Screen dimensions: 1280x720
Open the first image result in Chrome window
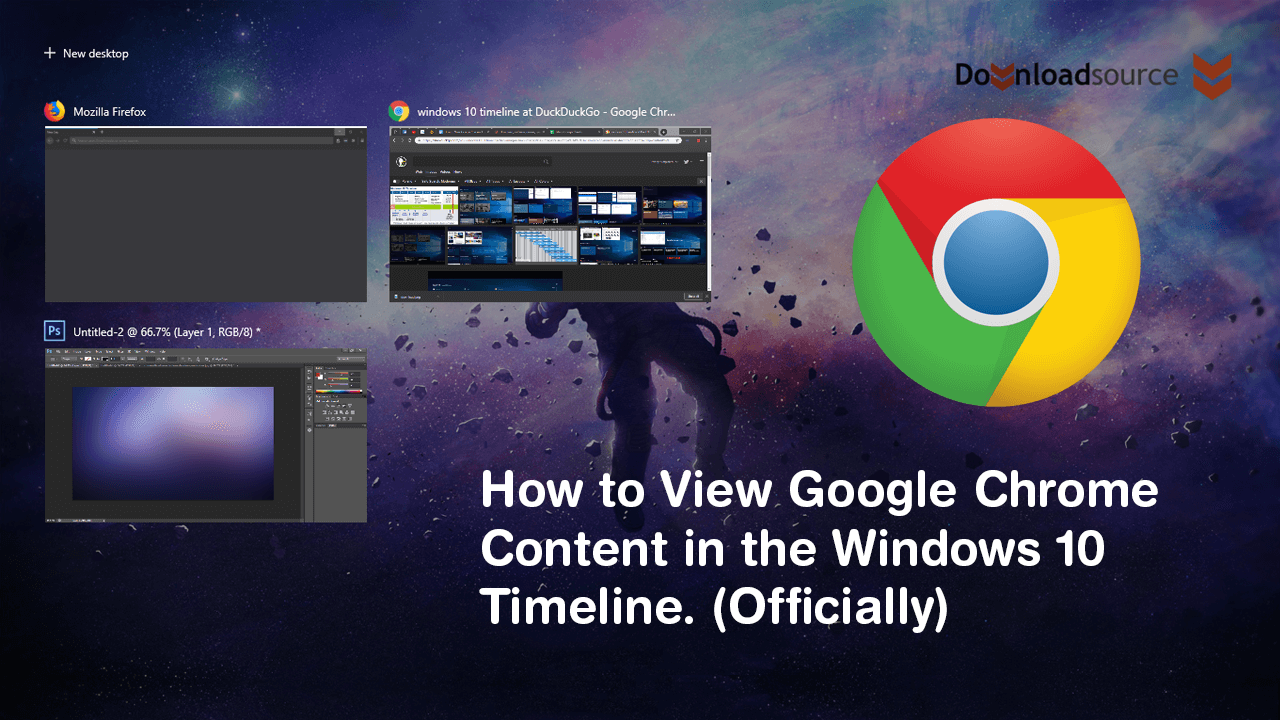[x=423, y=205]
